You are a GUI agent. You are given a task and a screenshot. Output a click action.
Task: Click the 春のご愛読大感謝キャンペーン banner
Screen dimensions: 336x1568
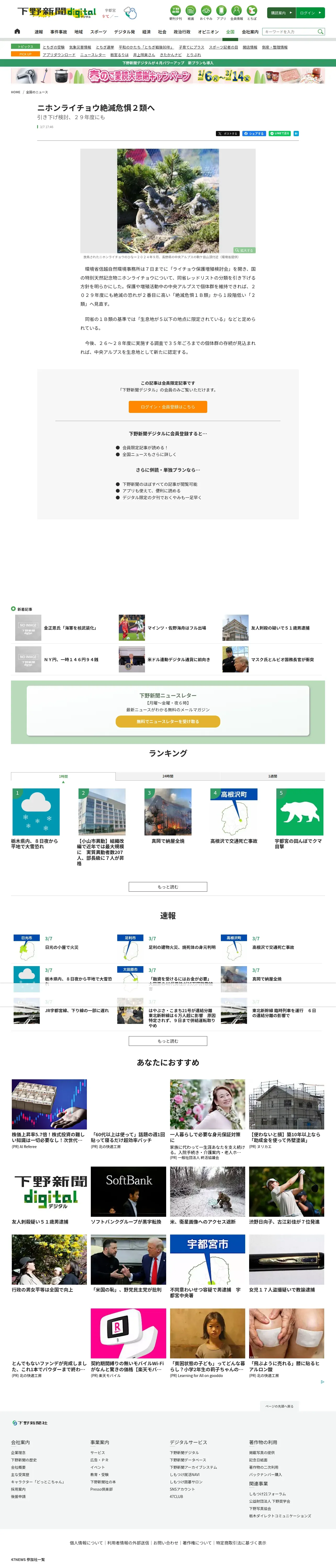tap(168, 76)
